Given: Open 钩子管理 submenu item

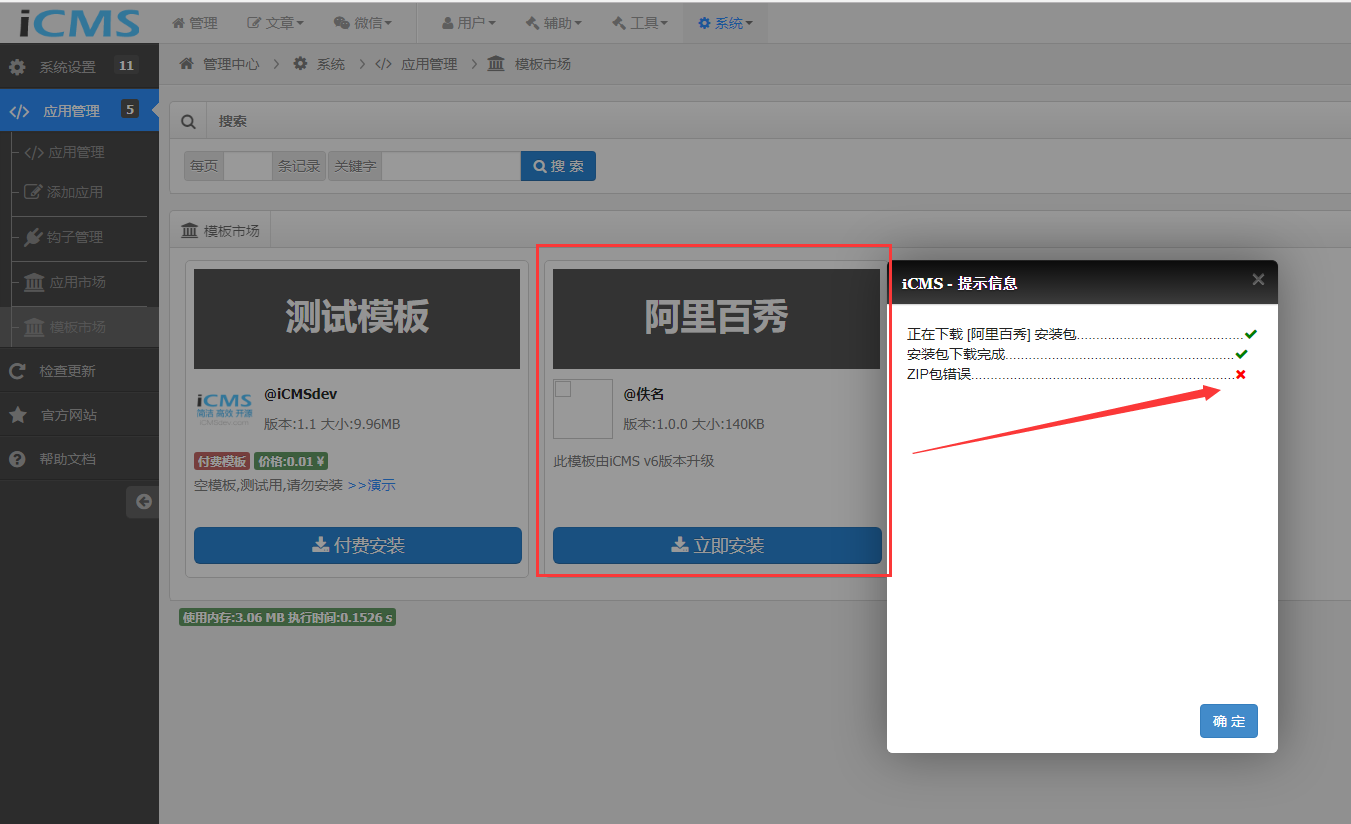Looking at the screenshot, I should click(75, 237).
